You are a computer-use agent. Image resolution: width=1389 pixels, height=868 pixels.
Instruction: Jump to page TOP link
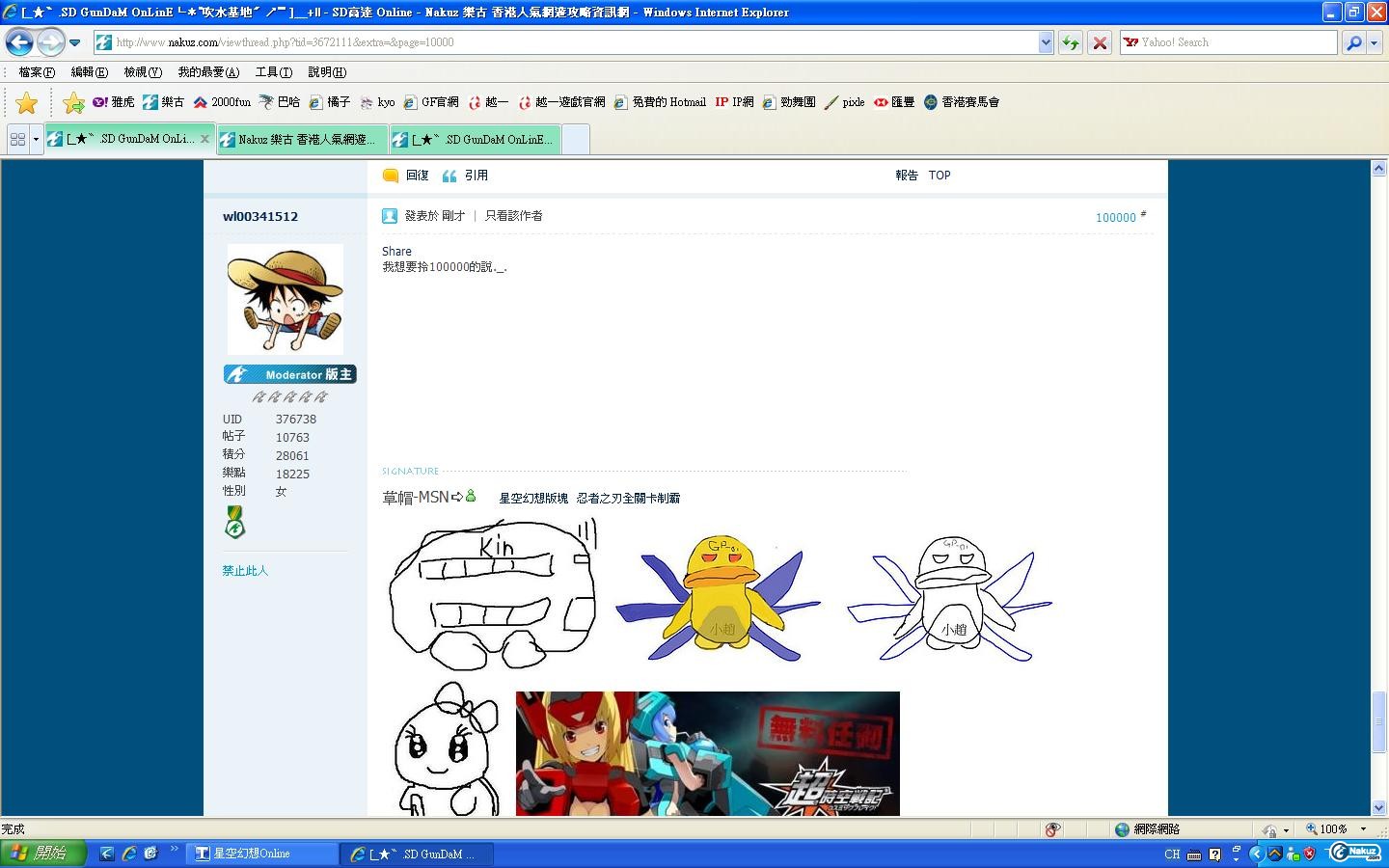[x=940, y=176]
